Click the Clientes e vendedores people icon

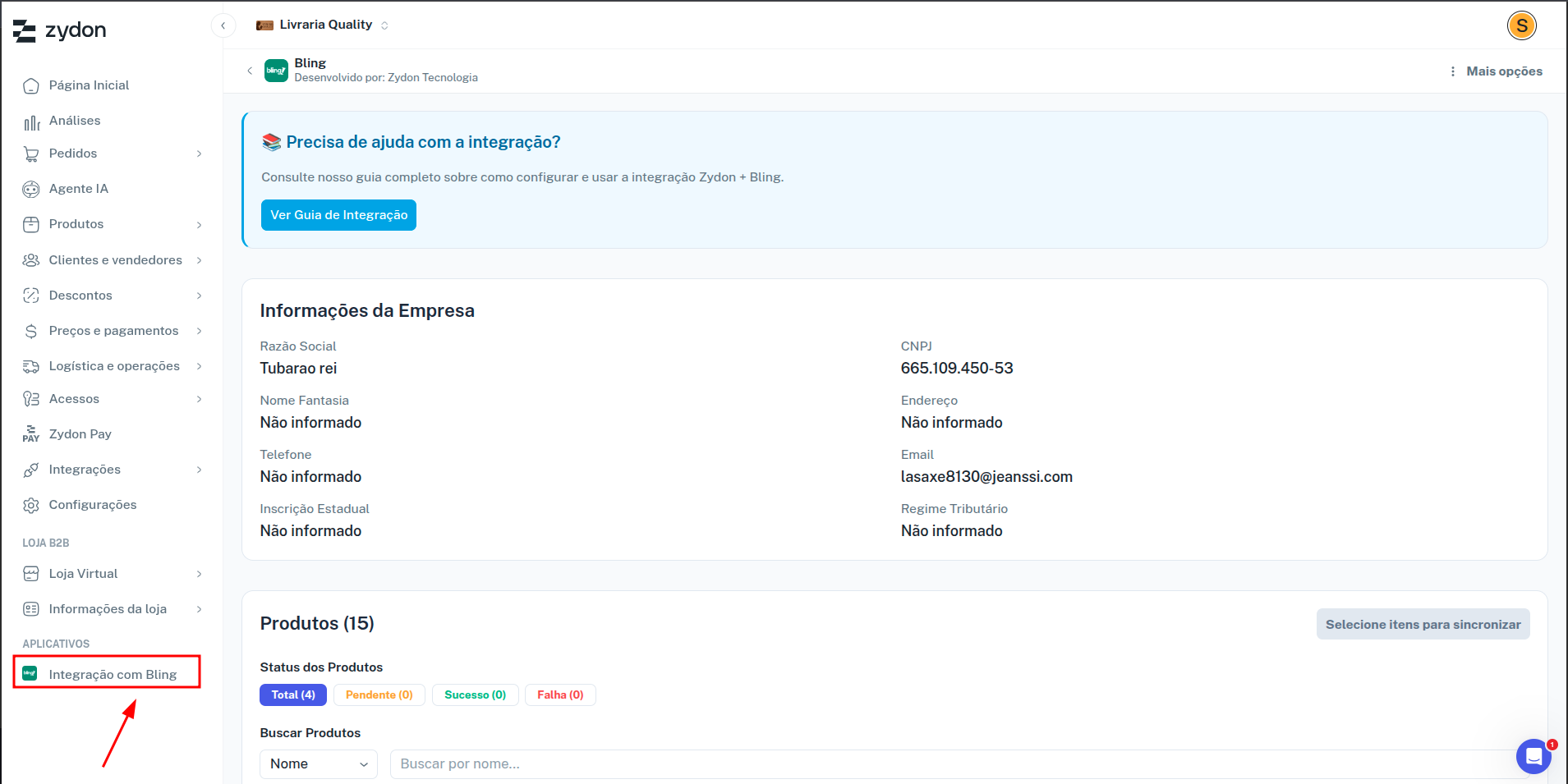pyautogui.click(x=31, y=260)
